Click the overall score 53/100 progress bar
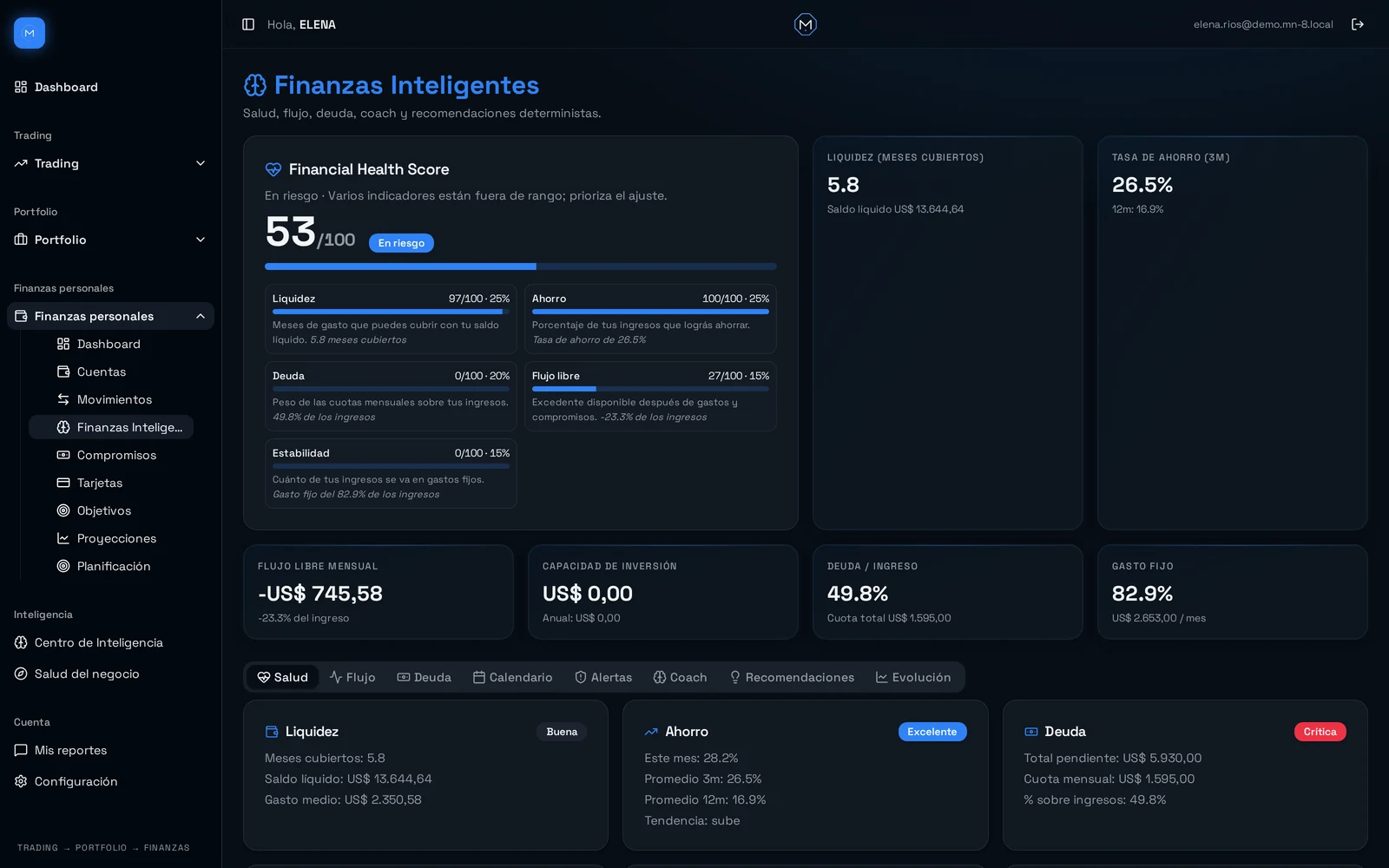The height and width of the screenshot is (868, 1389). coord(521,266)
